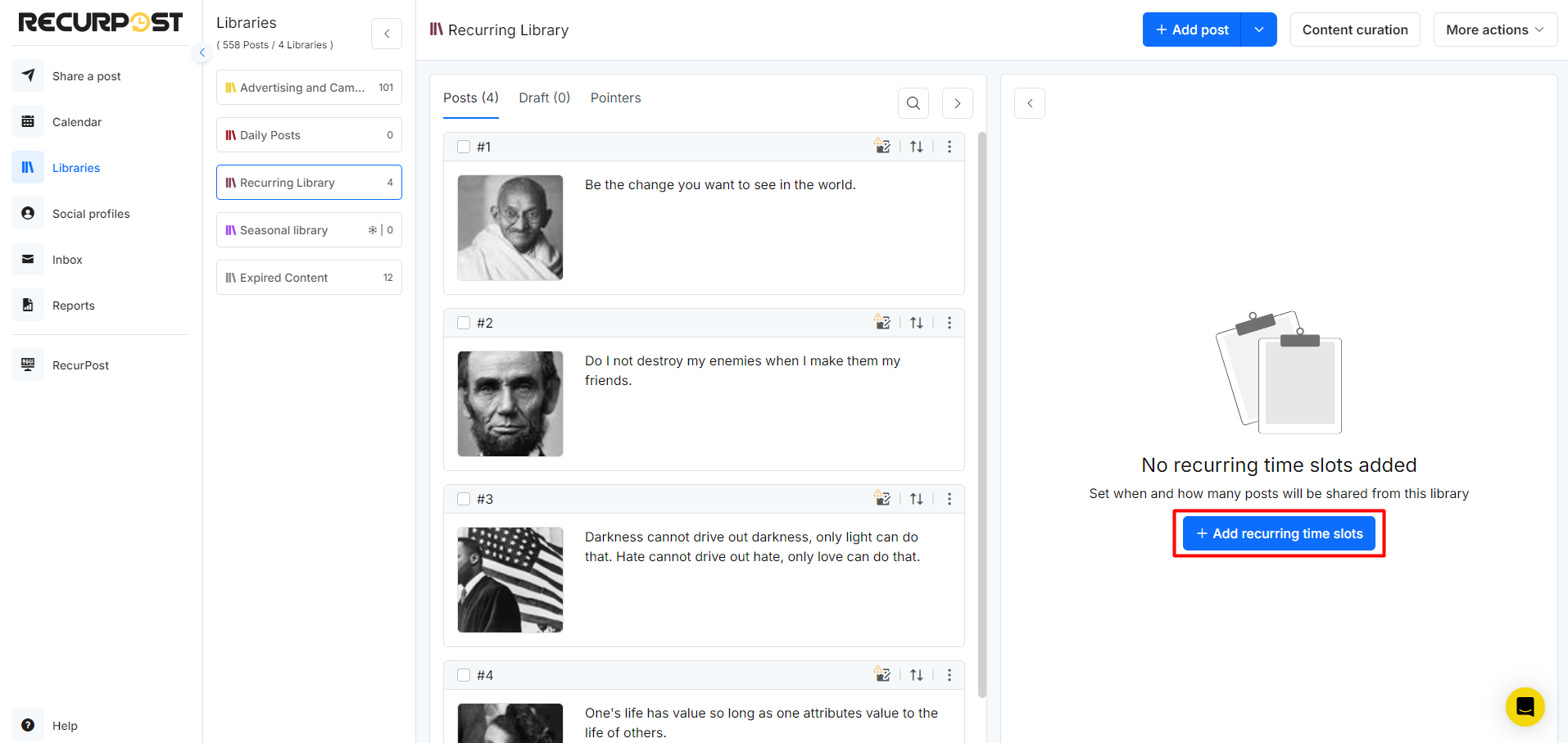The width and height of the screenshot is (1568, 743).
Task: Click Add recurring time slots button
Action: point(1279,533)
